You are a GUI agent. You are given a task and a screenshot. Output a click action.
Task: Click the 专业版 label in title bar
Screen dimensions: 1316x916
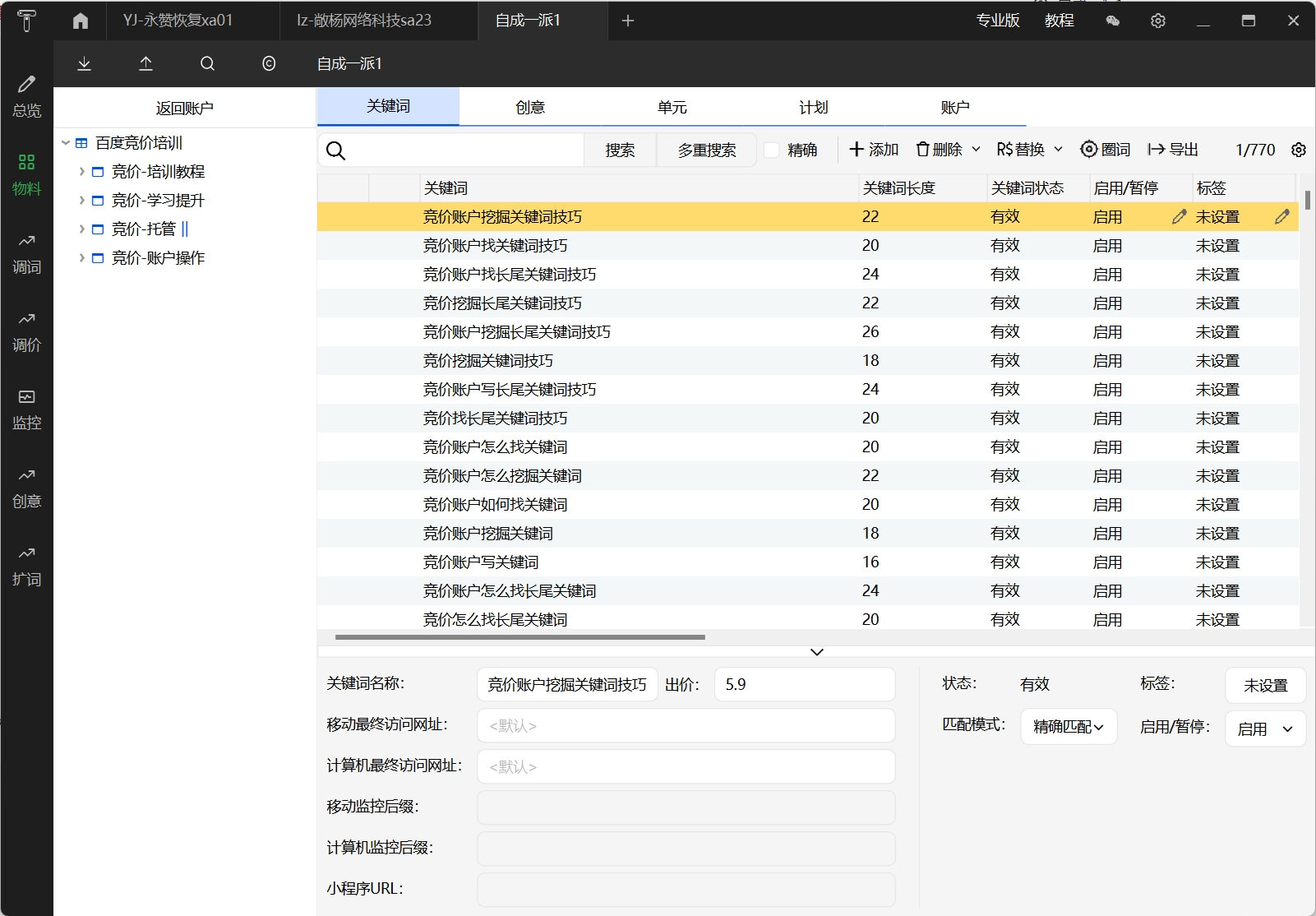pos(998,21)
